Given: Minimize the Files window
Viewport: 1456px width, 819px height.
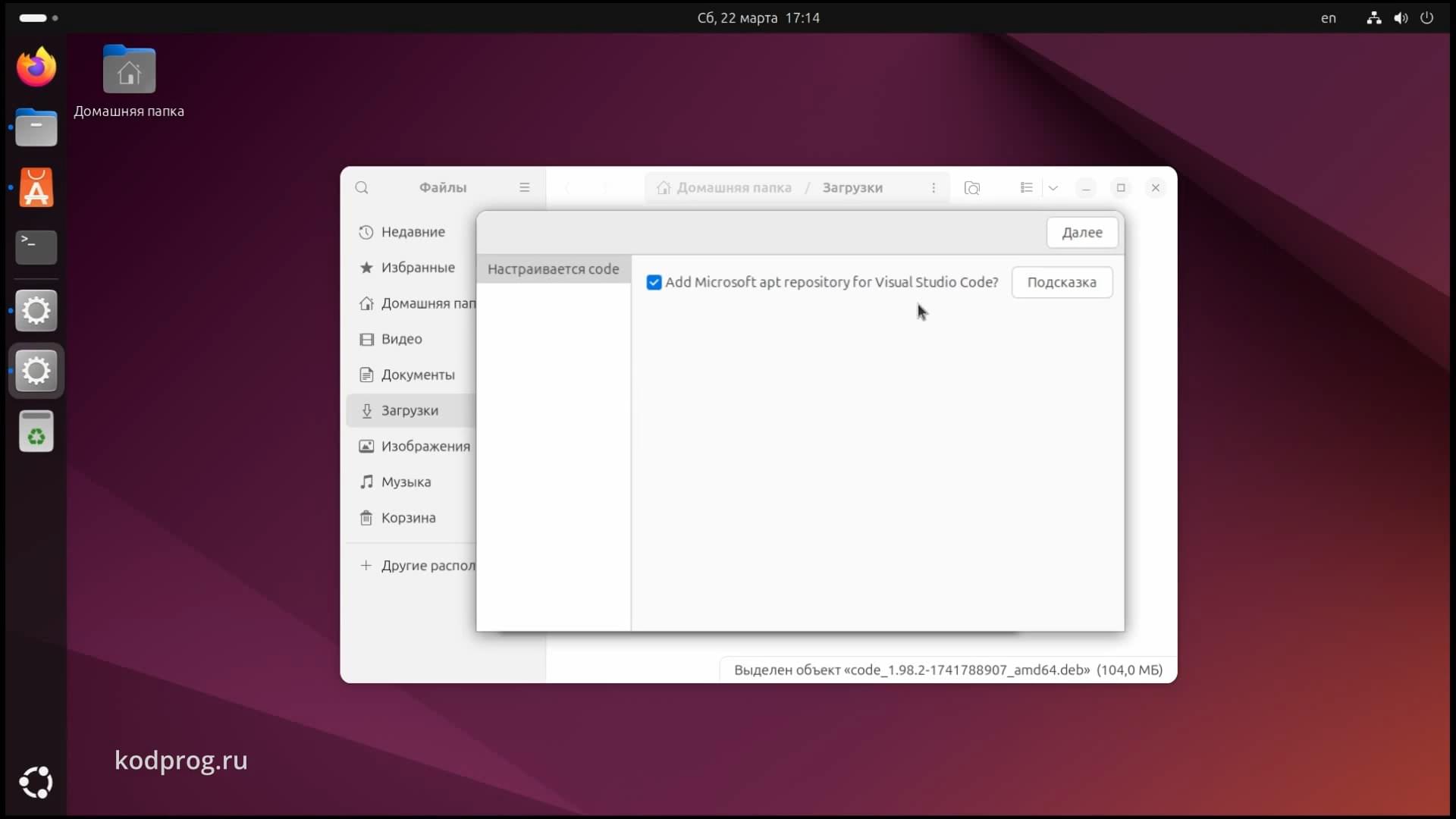Looking at the screenshot, I should click(1086, 187).
